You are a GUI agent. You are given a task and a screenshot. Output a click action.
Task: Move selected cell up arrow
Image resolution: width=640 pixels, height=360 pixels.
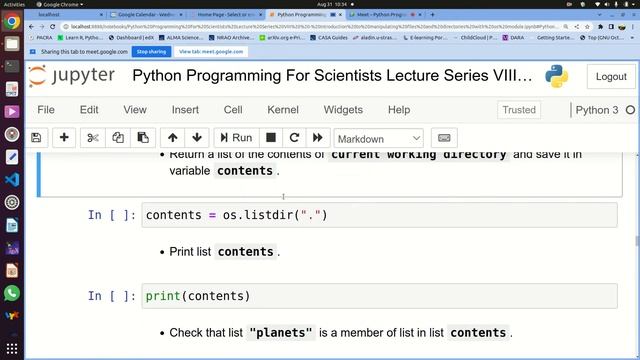click(173, 138)
